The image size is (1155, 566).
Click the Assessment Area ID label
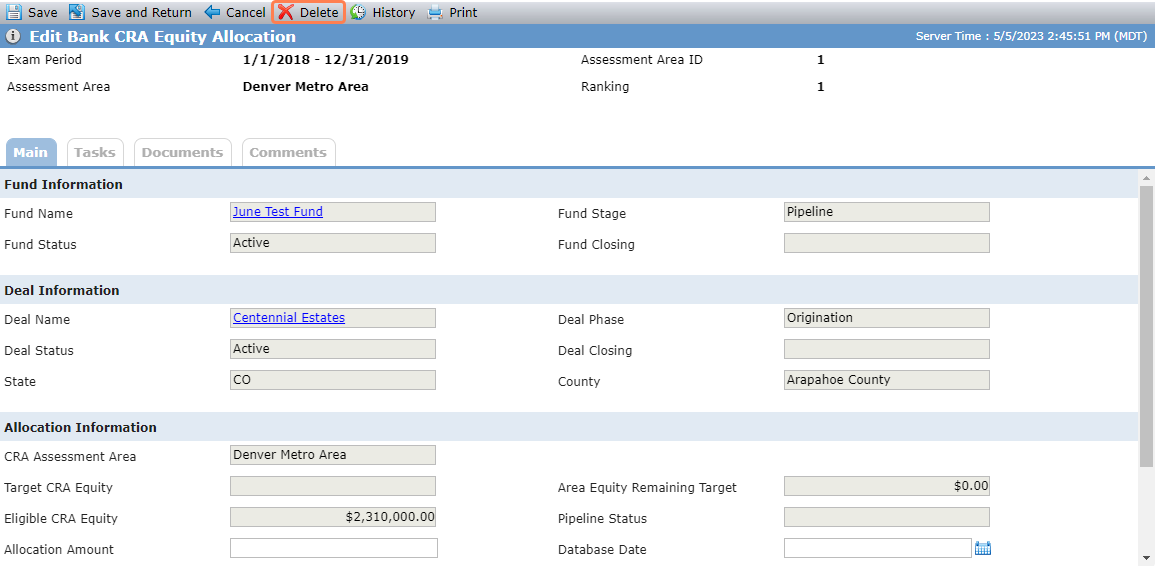[x=642, y=60]
